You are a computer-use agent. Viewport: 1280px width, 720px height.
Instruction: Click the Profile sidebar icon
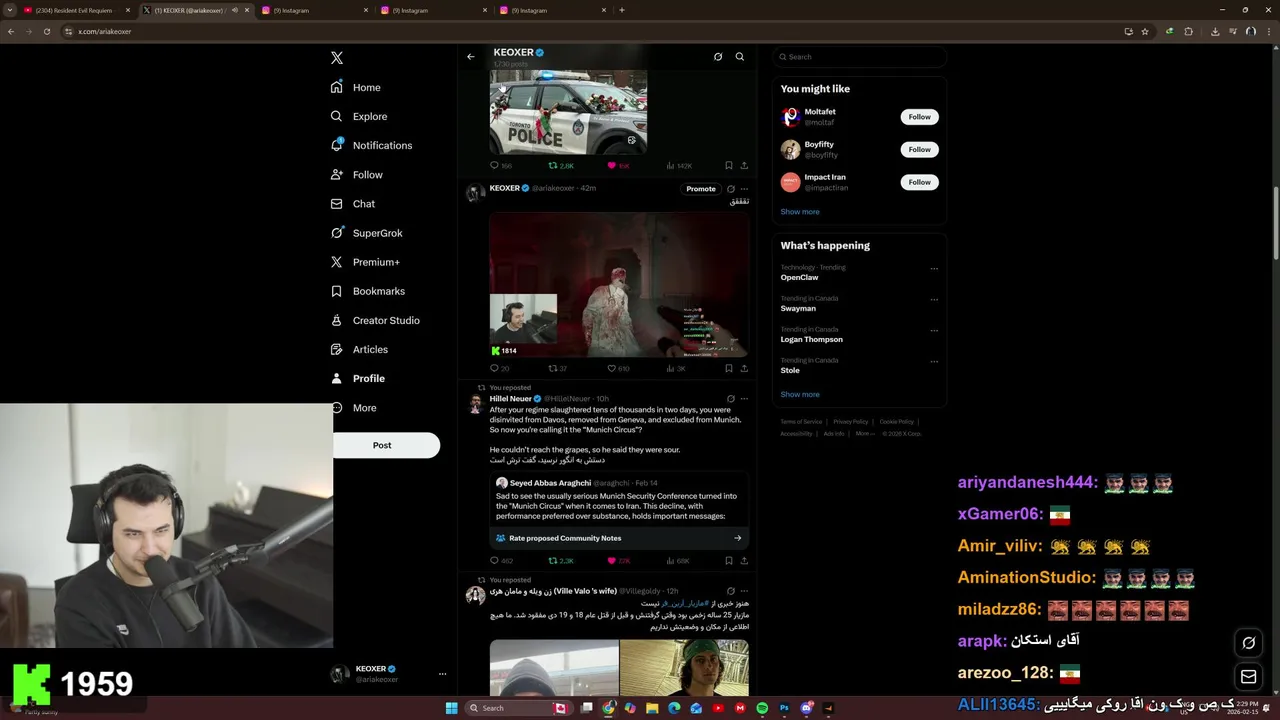(337, 378)
